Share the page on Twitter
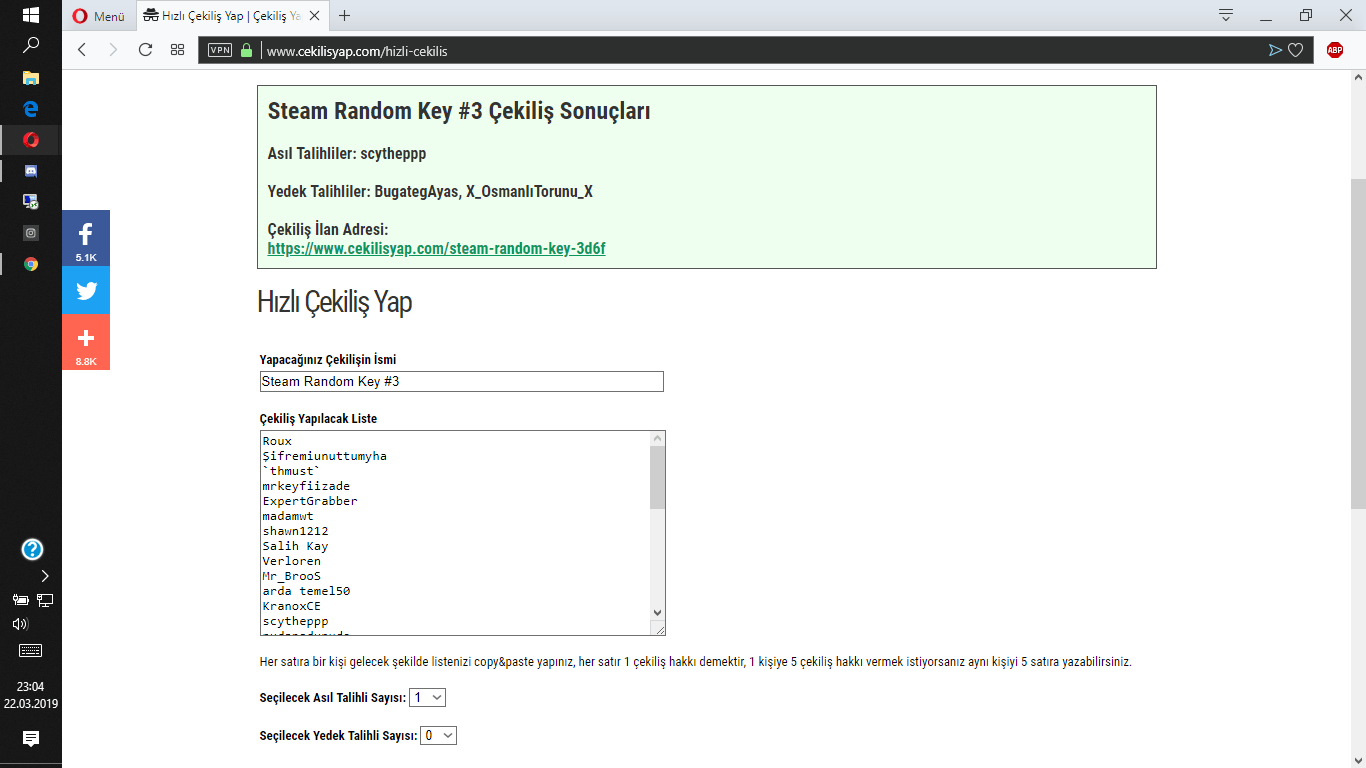 pyautogui.click(x=86, y=290)
